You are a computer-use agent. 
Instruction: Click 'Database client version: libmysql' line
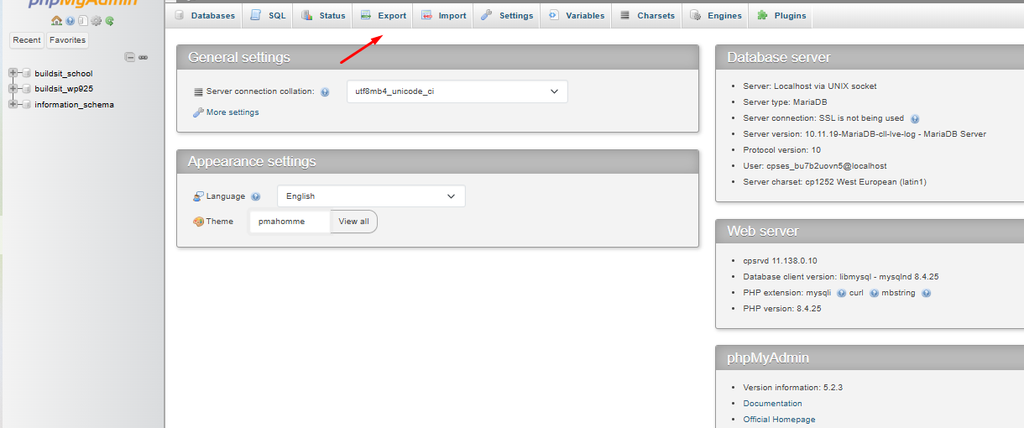841,276
